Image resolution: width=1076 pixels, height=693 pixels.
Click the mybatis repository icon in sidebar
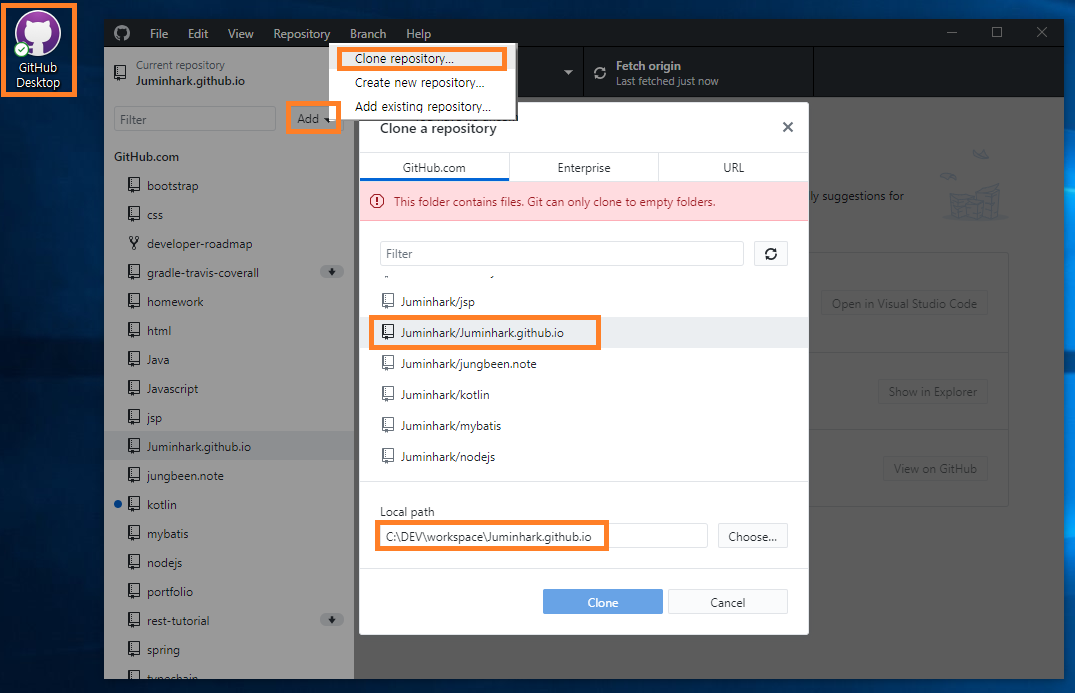134,533
